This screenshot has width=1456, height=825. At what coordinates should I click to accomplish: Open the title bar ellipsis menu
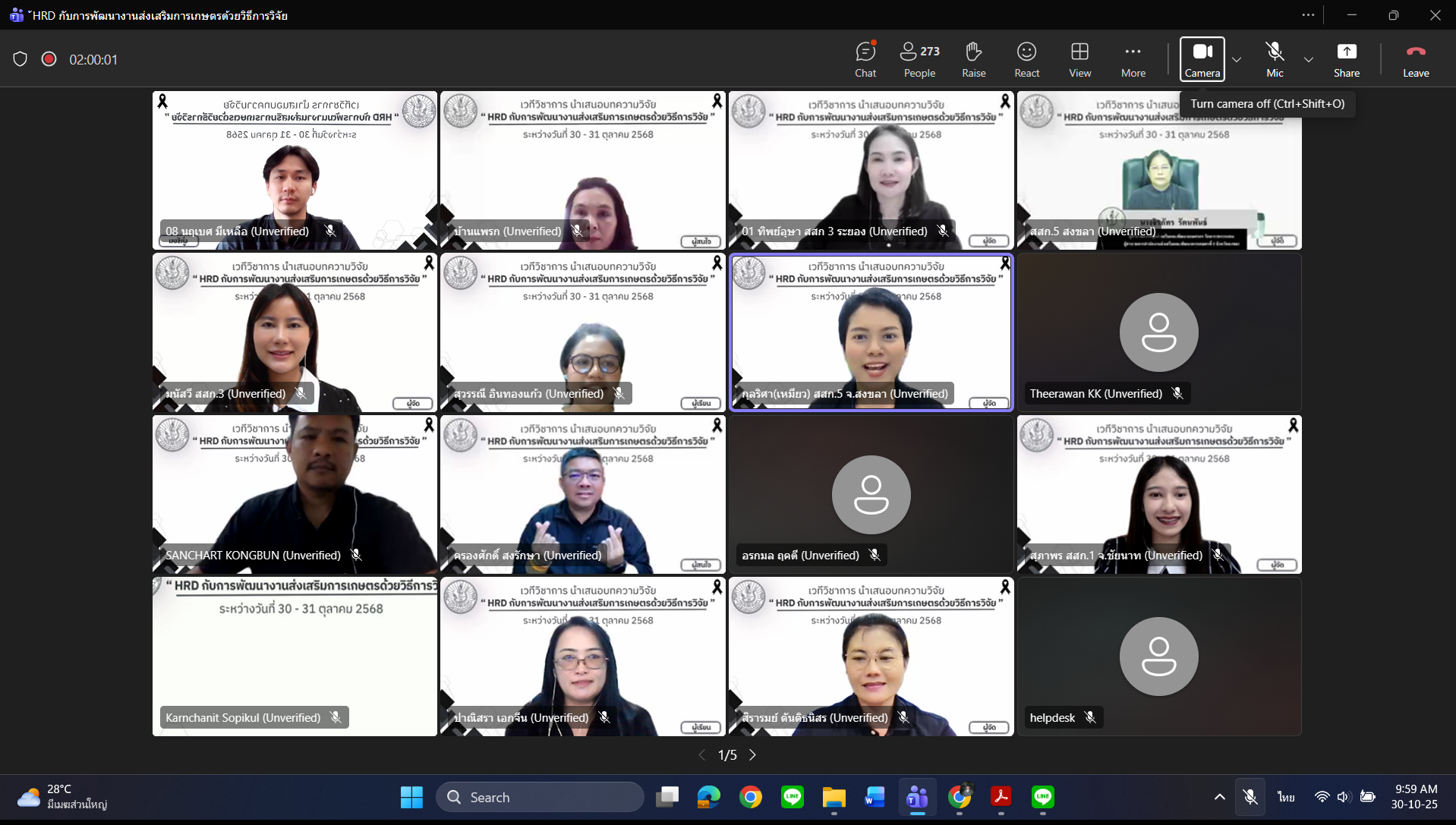point(1308,15)
